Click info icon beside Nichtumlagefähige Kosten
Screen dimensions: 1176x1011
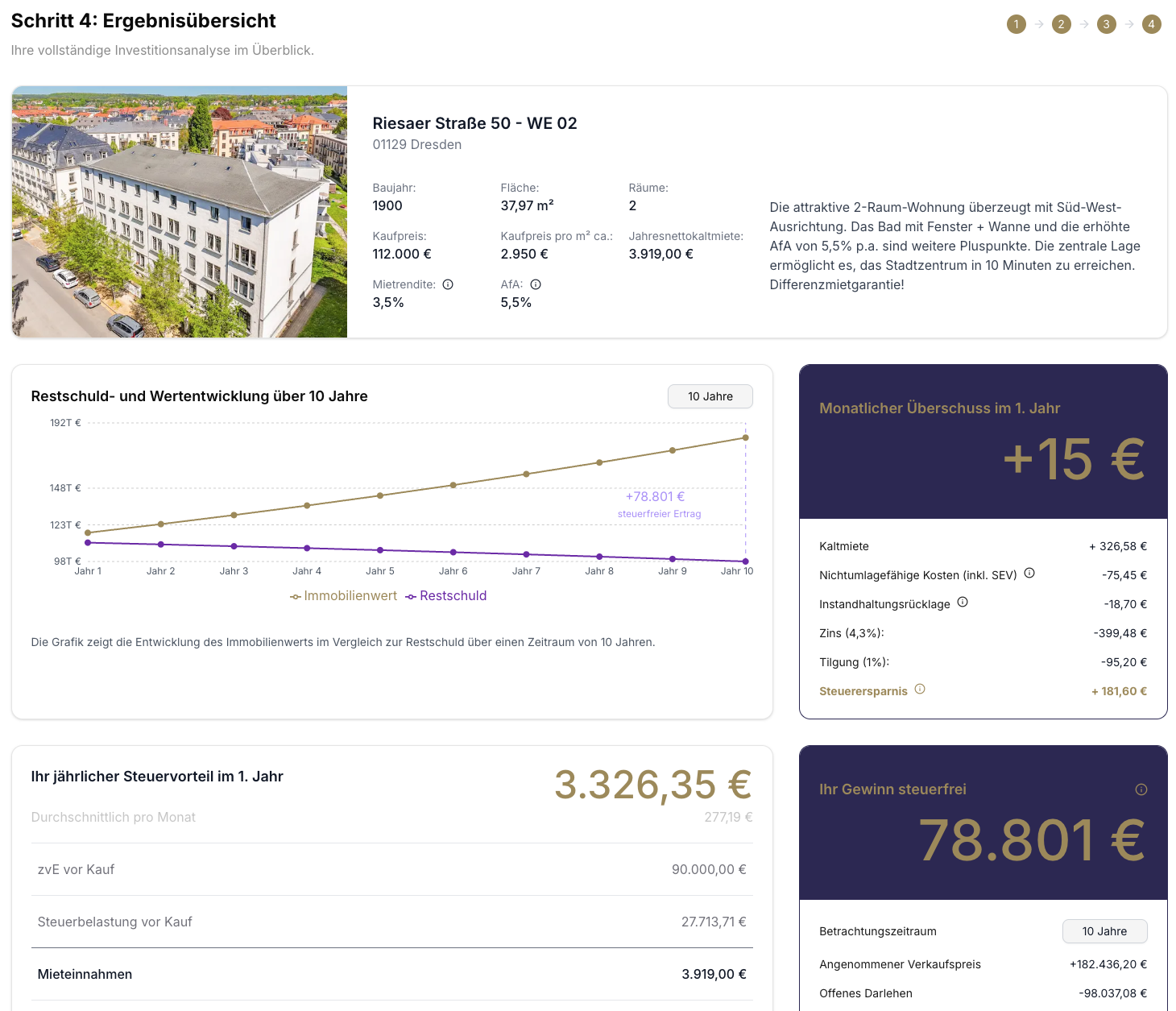click(1029, 574)
